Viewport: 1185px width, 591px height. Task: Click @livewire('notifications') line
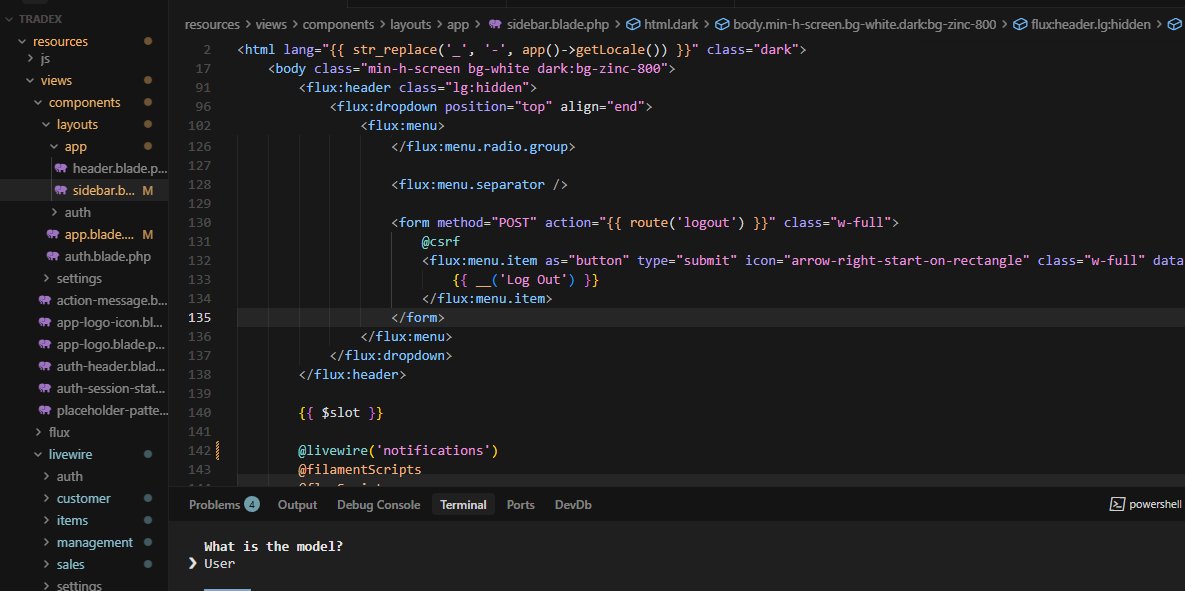click(x=398, y=450)
